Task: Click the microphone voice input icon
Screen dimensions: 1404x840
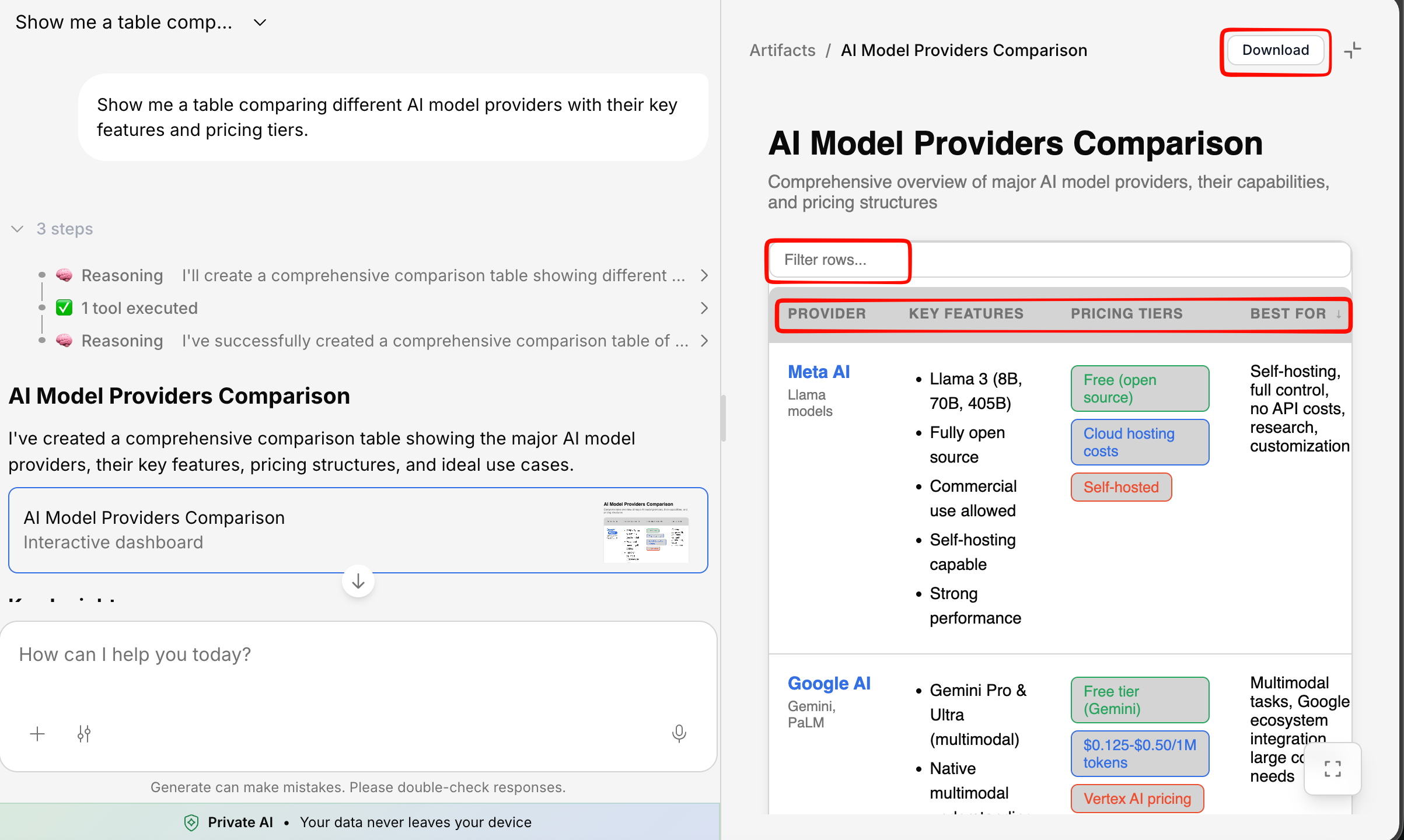Action: coord(679,734)
